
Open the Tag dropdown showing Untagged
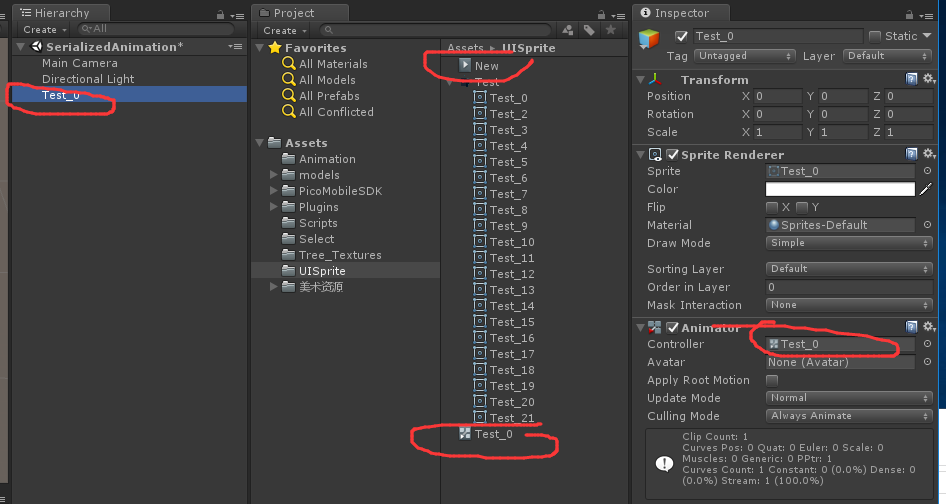click(744, 56)
